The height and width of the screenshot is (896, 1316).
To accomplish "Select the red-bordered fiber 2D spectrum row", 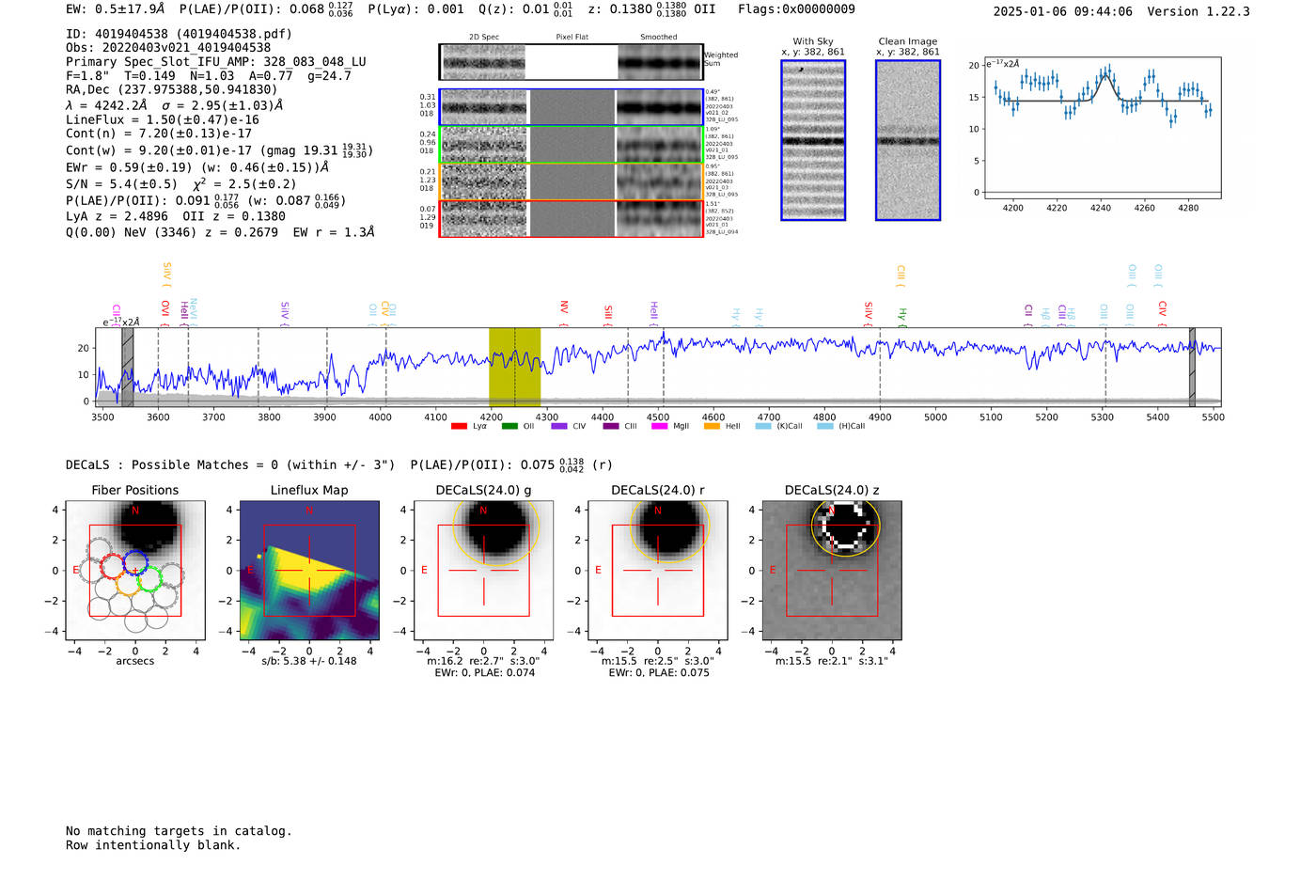I will [572, 218].
